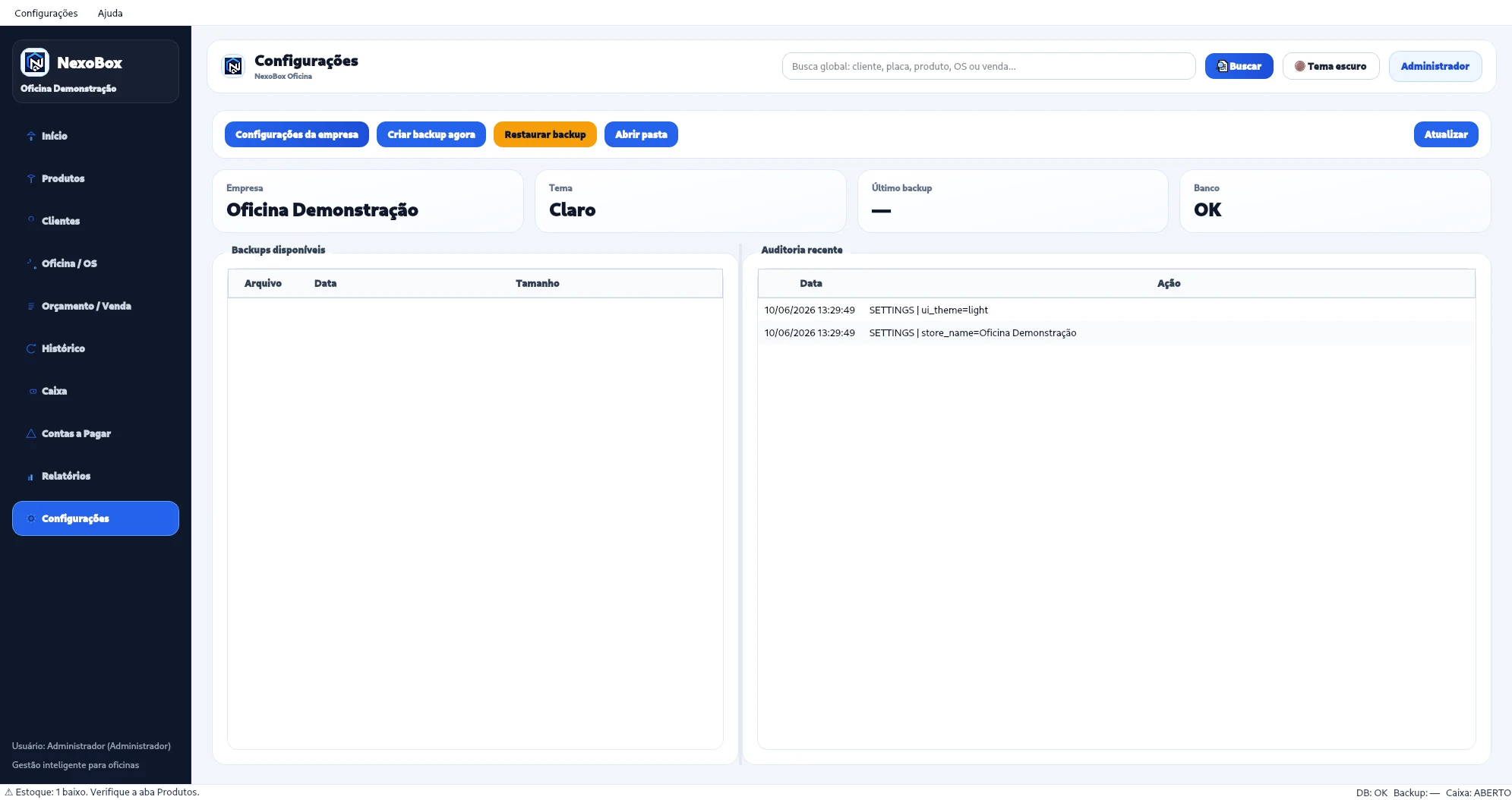Open the Configurações menu in the menu bar

tap(46, 13)
